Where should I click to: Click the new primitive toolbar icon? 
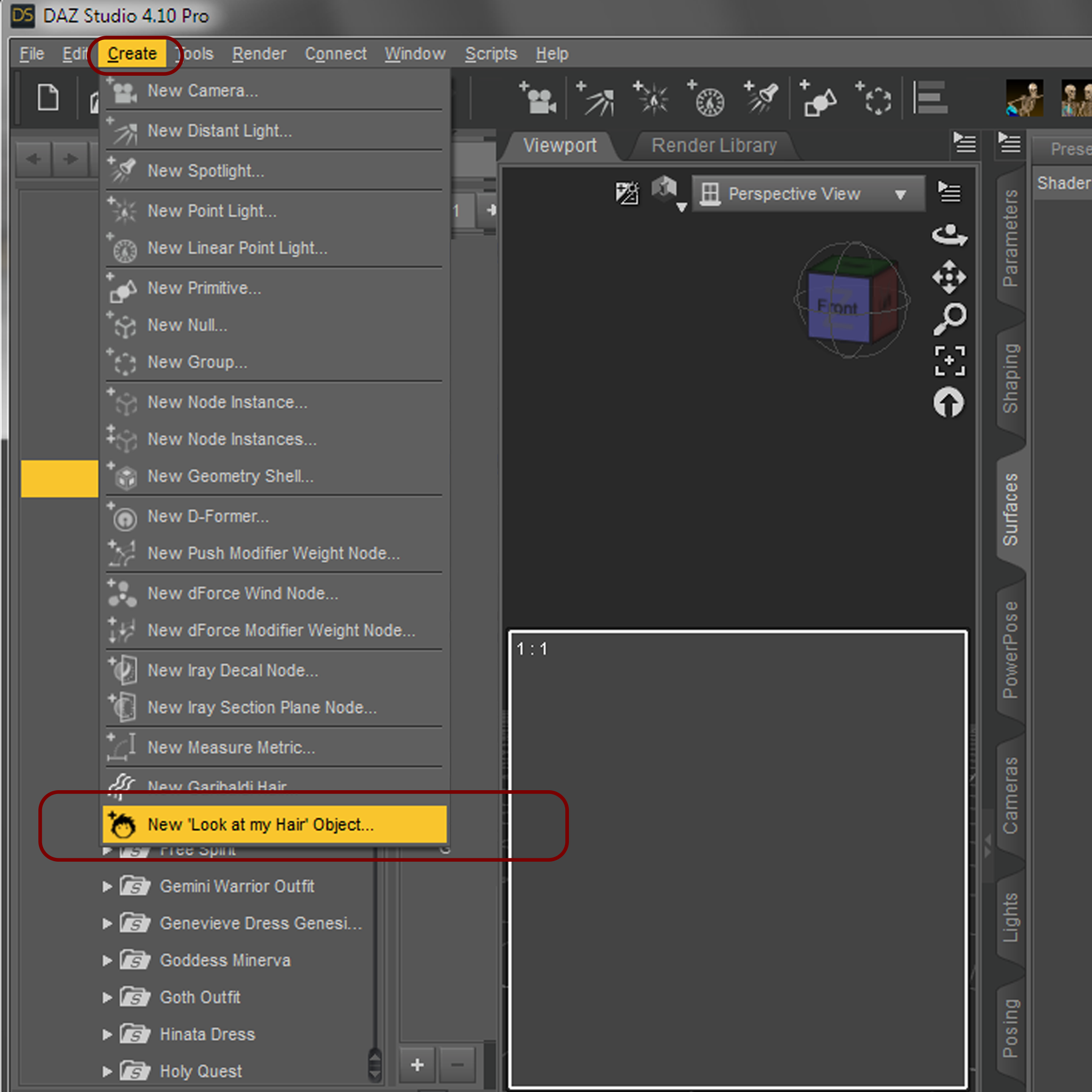[x=819, y=100]
